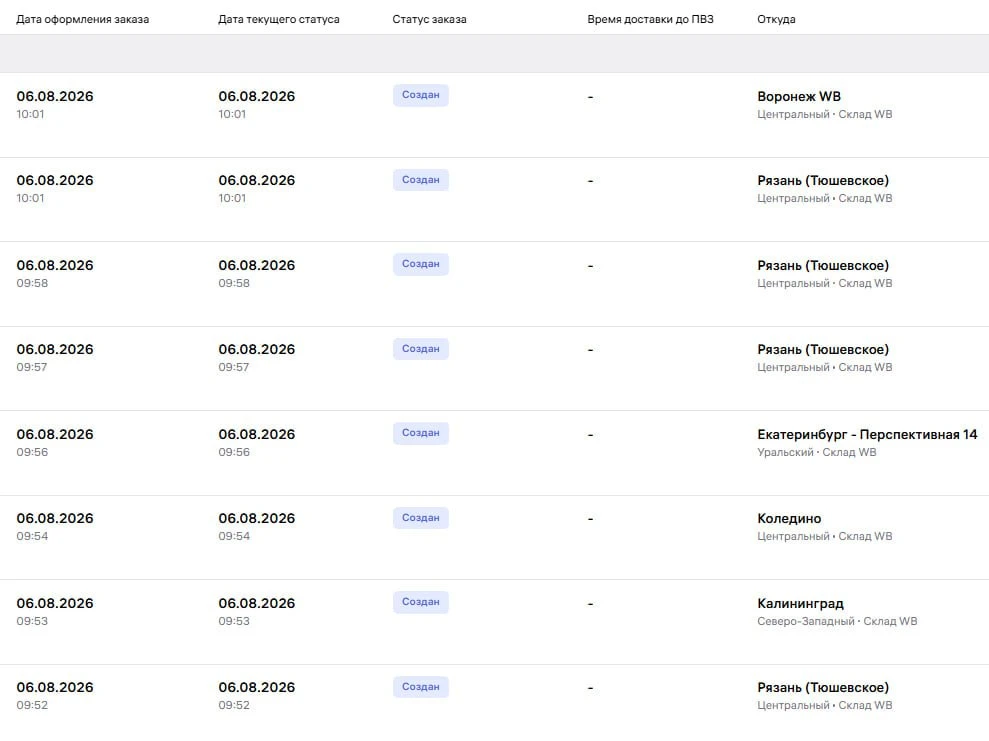
Task: Click 'Рязань (Тюшевское)' in the 09:52 row
Action: 823,687
